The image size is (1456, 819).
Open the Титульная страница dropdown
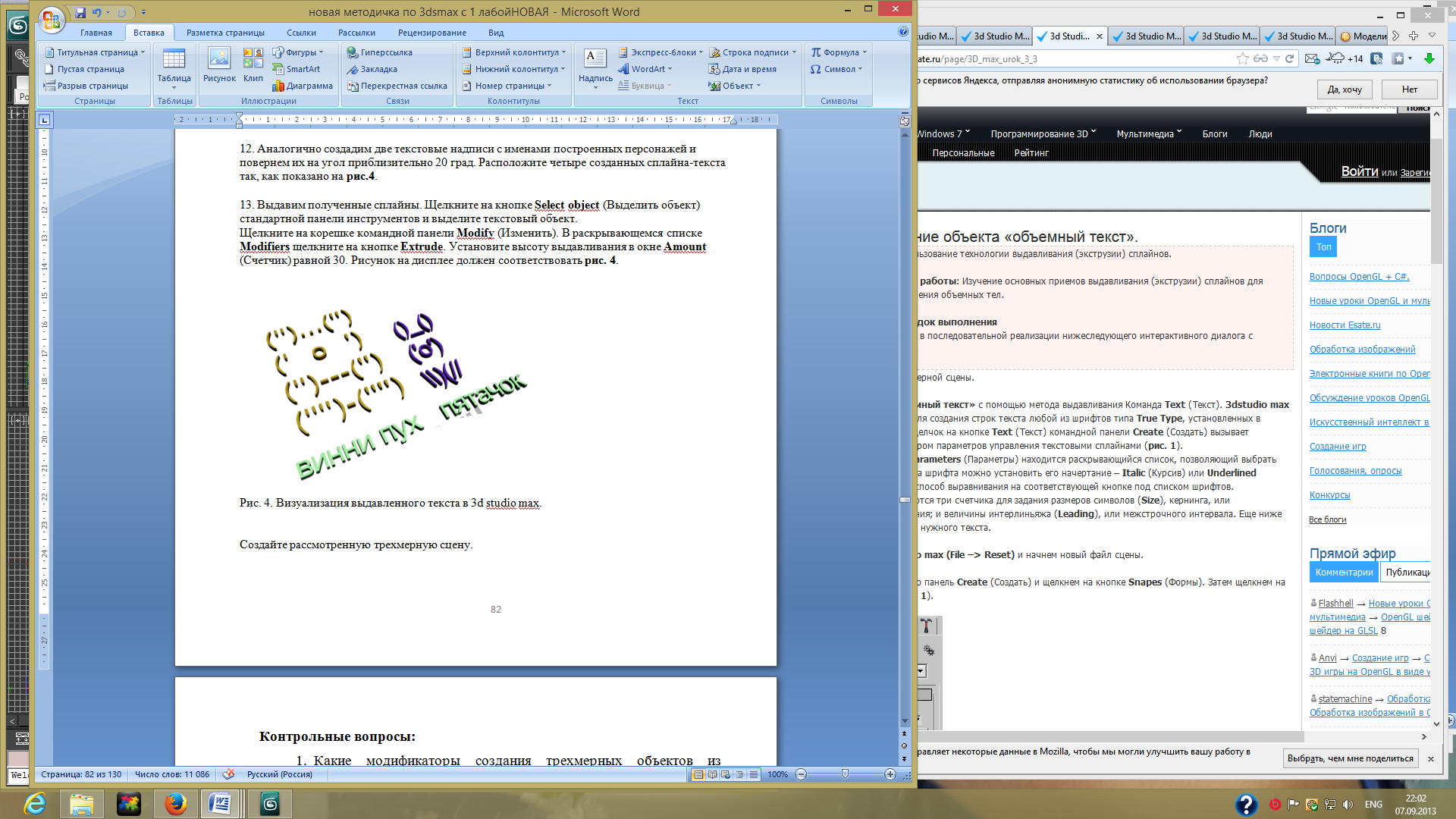(94, 52)
